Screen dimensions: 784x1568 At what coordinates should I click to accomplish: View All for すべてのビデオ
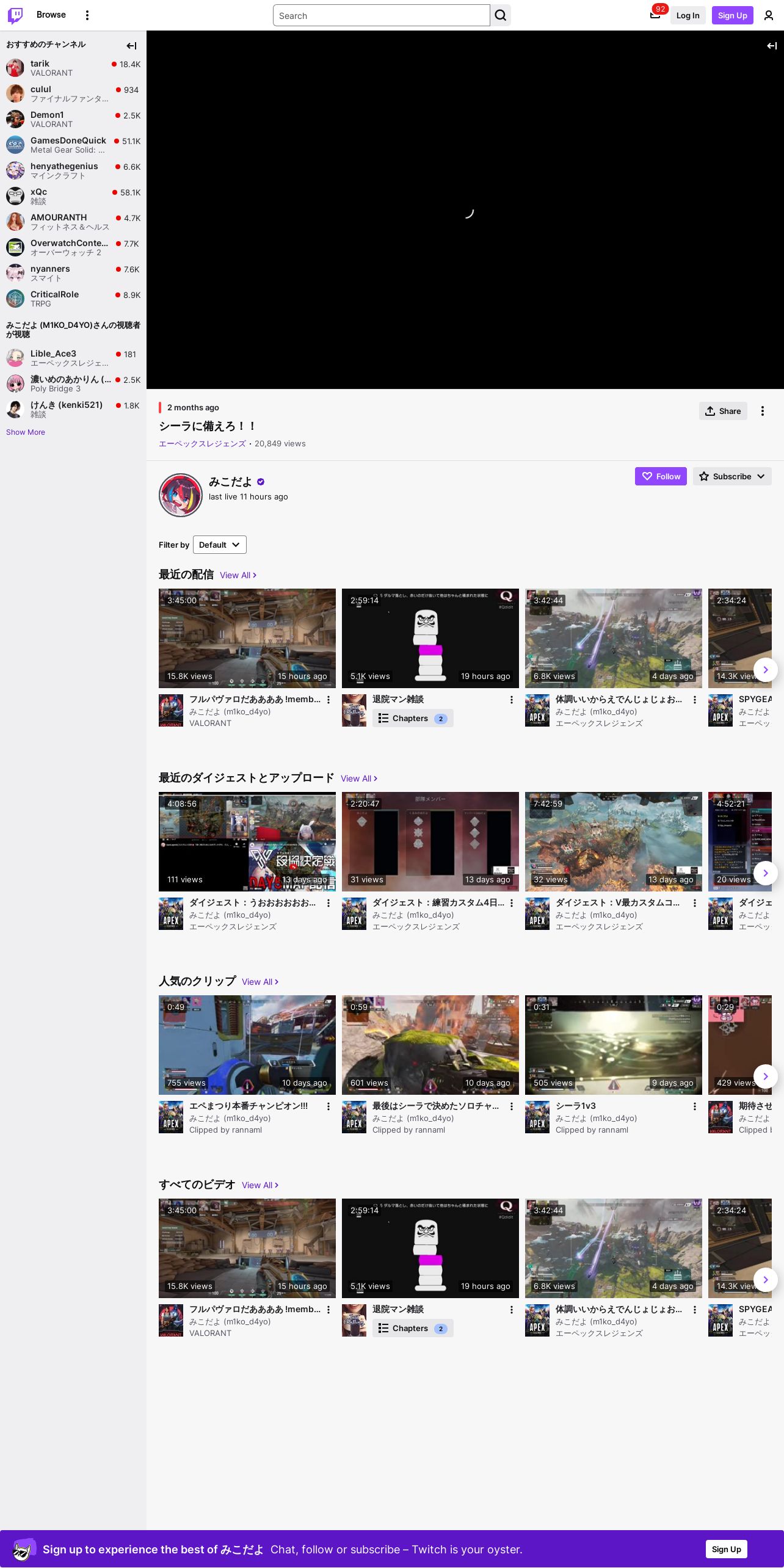coord(260,1185)
